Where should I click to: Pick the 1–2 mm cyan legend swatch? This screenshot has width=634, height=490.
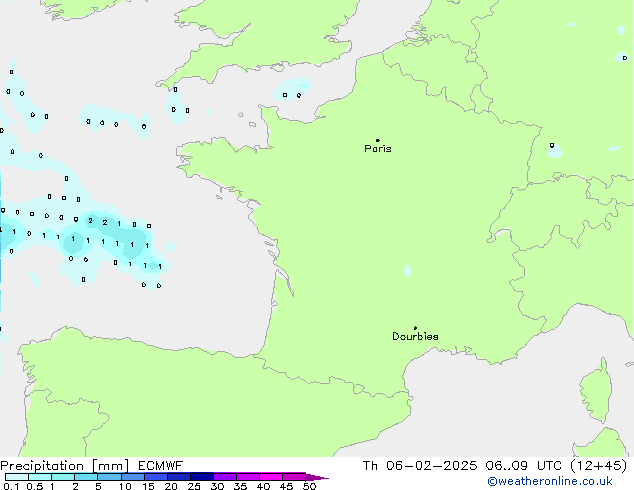(x=63, y=477)
